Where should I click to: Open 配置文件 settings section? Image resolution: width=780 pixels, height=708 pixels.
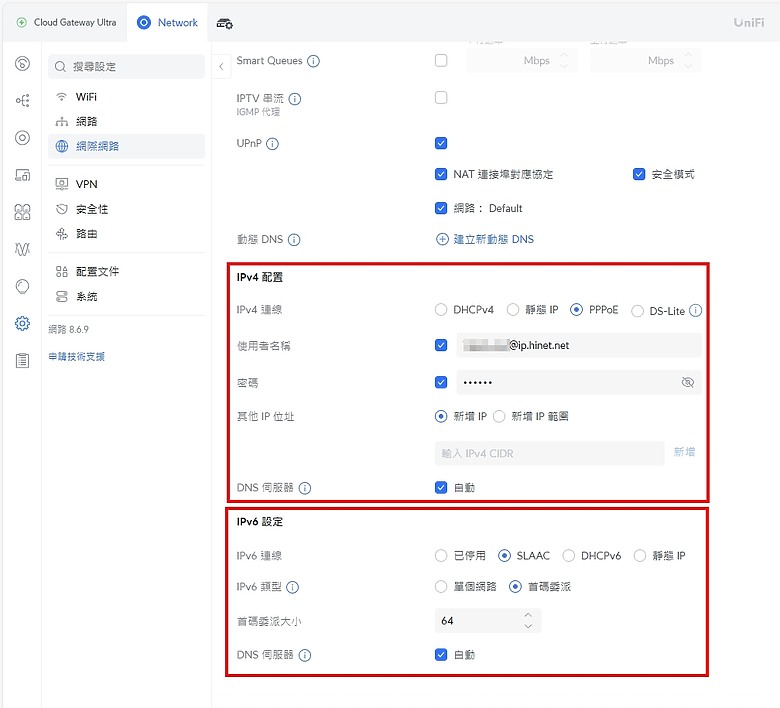126,272
